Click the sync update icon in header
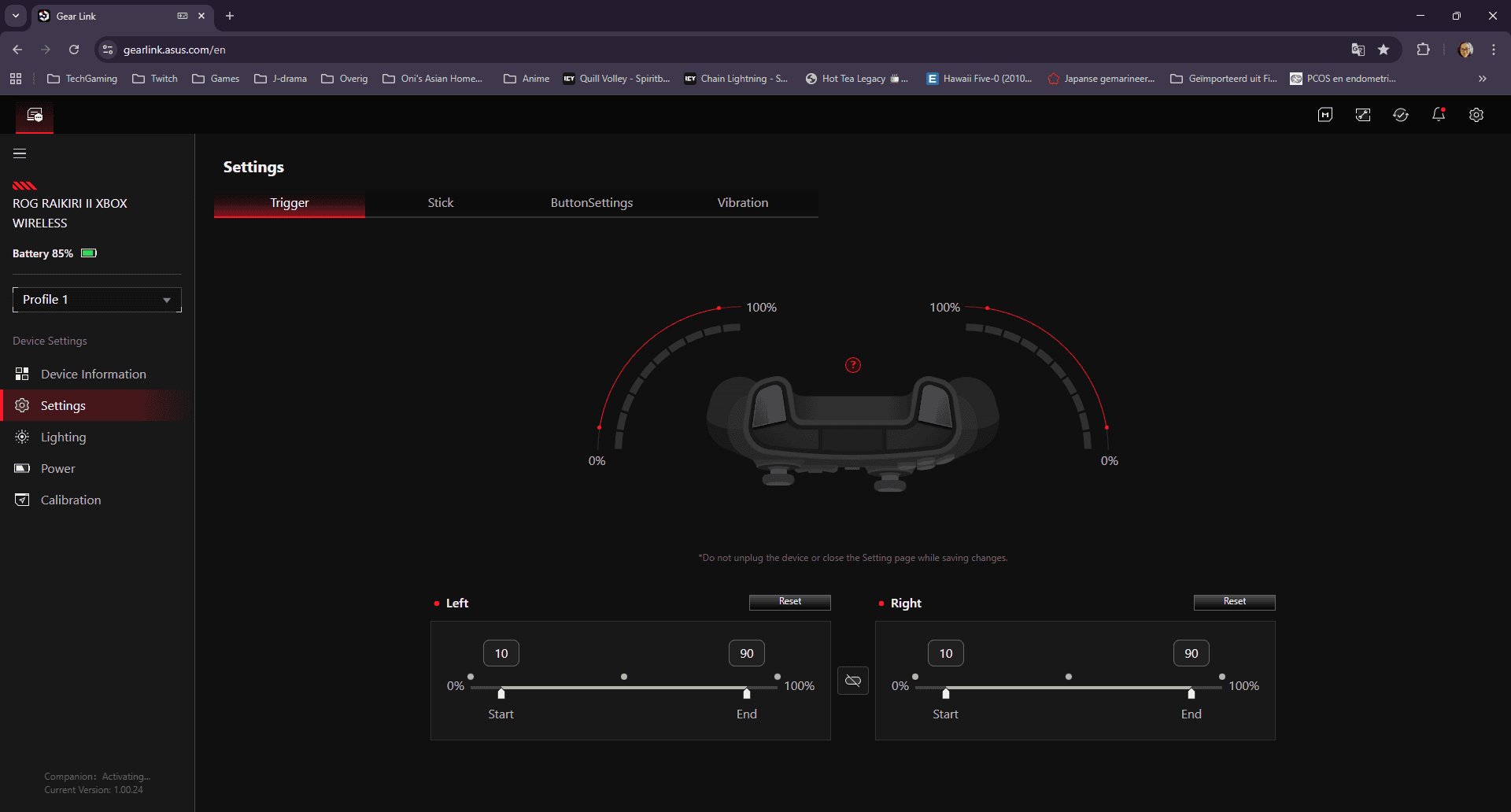This screenshot has height=812, width=1511. pyautogui.click(x=1401, y=115)
